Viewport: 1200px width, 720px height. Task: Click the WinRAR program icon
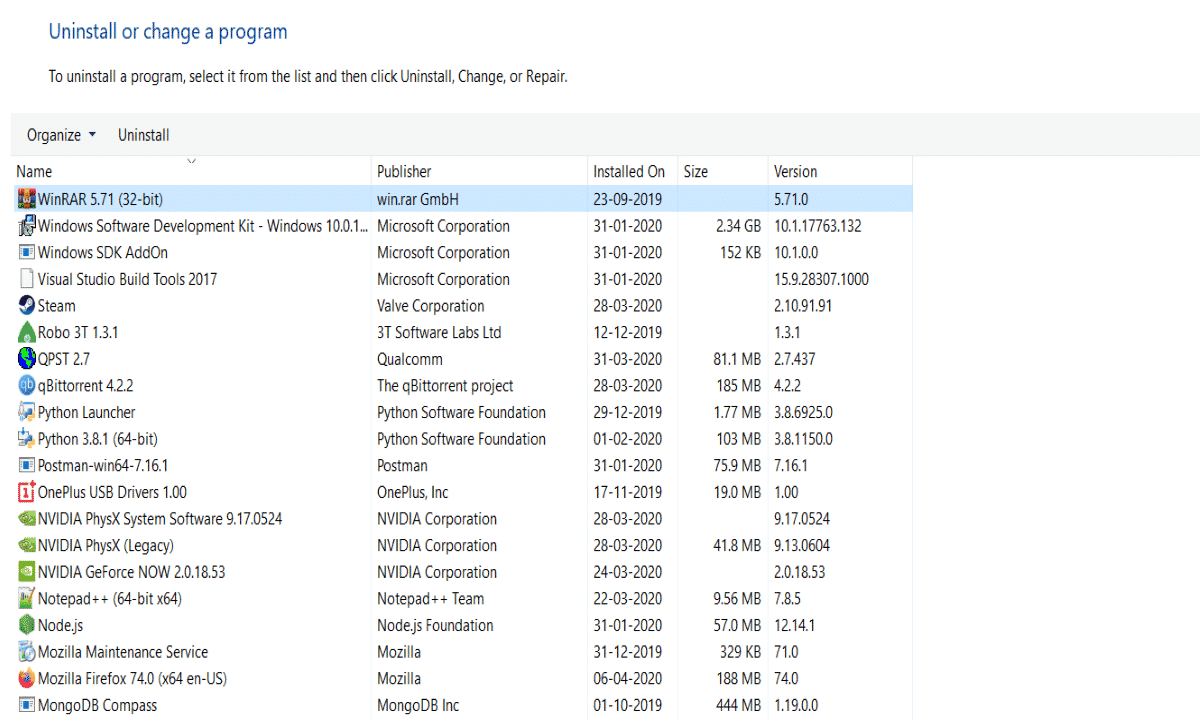[27, 199]
